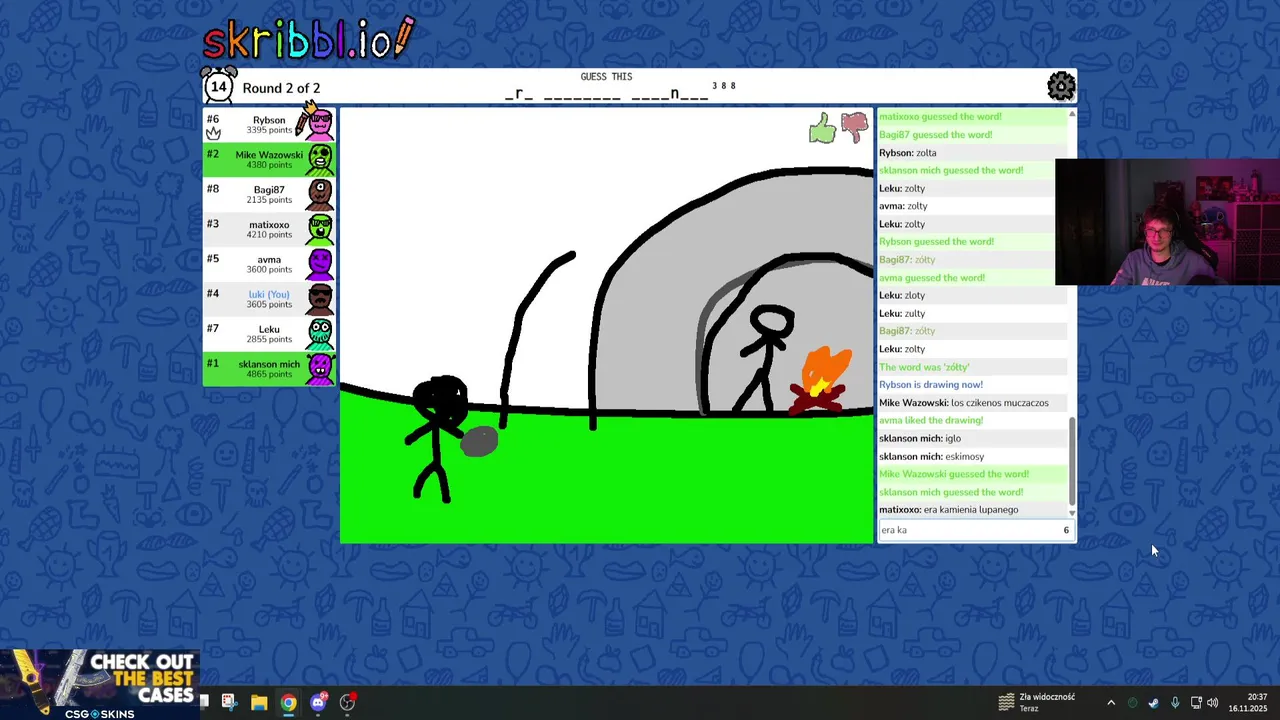Select player row matixoxo 4210 points

(269, 229)
